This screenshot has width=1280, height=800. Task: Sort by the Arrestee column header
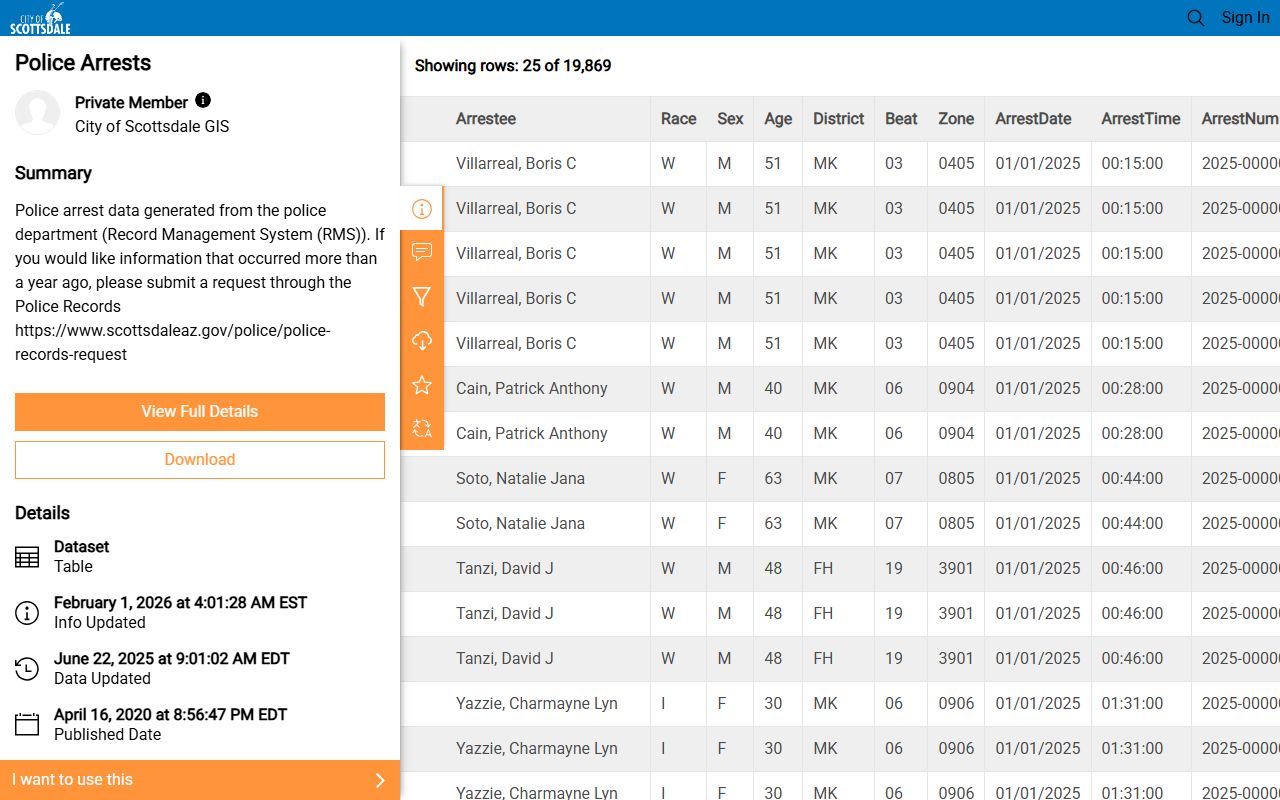pos(486,119)
